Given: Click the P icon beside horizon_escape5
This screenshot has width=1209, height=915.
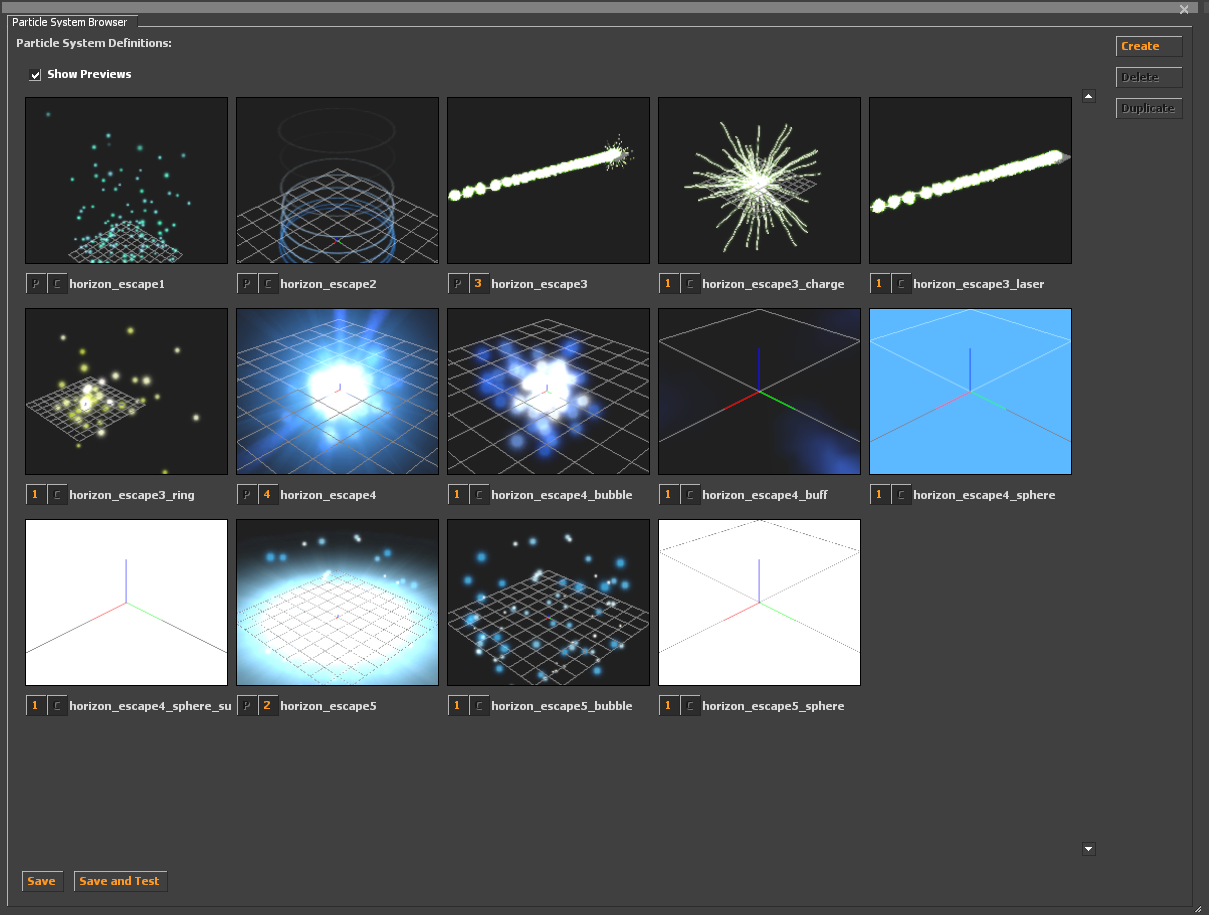Looking at the screenshot, I should click(x=247, y=706).
